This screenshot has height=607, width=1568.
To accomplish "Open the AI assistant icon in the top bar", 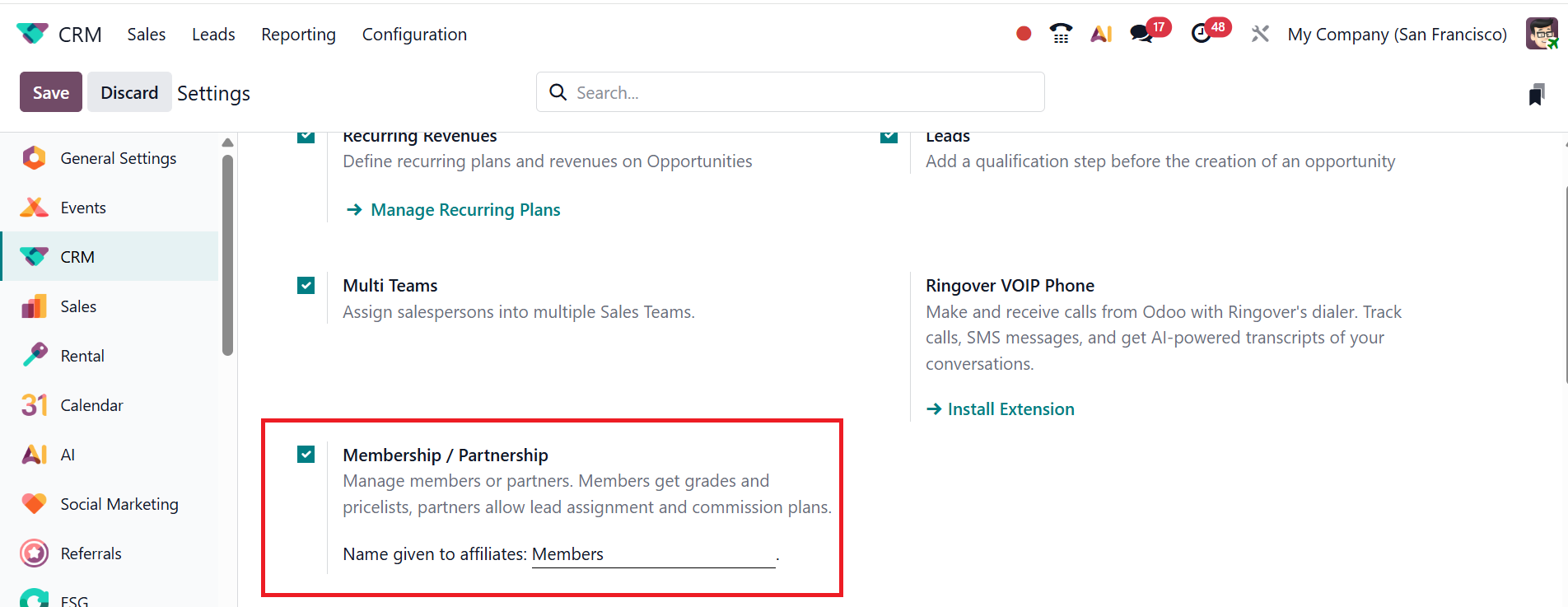I will click(1101, 34).
